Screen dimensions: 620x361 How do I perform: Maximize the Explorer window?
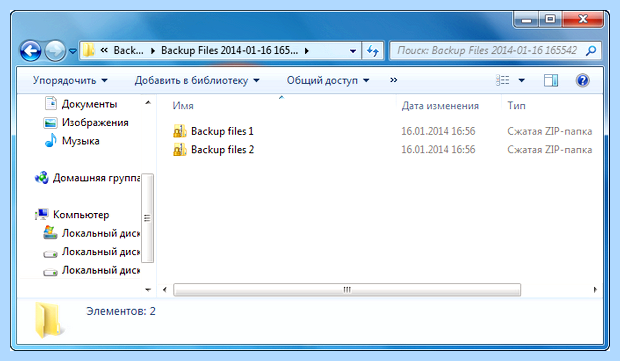[x=550, y=19]
